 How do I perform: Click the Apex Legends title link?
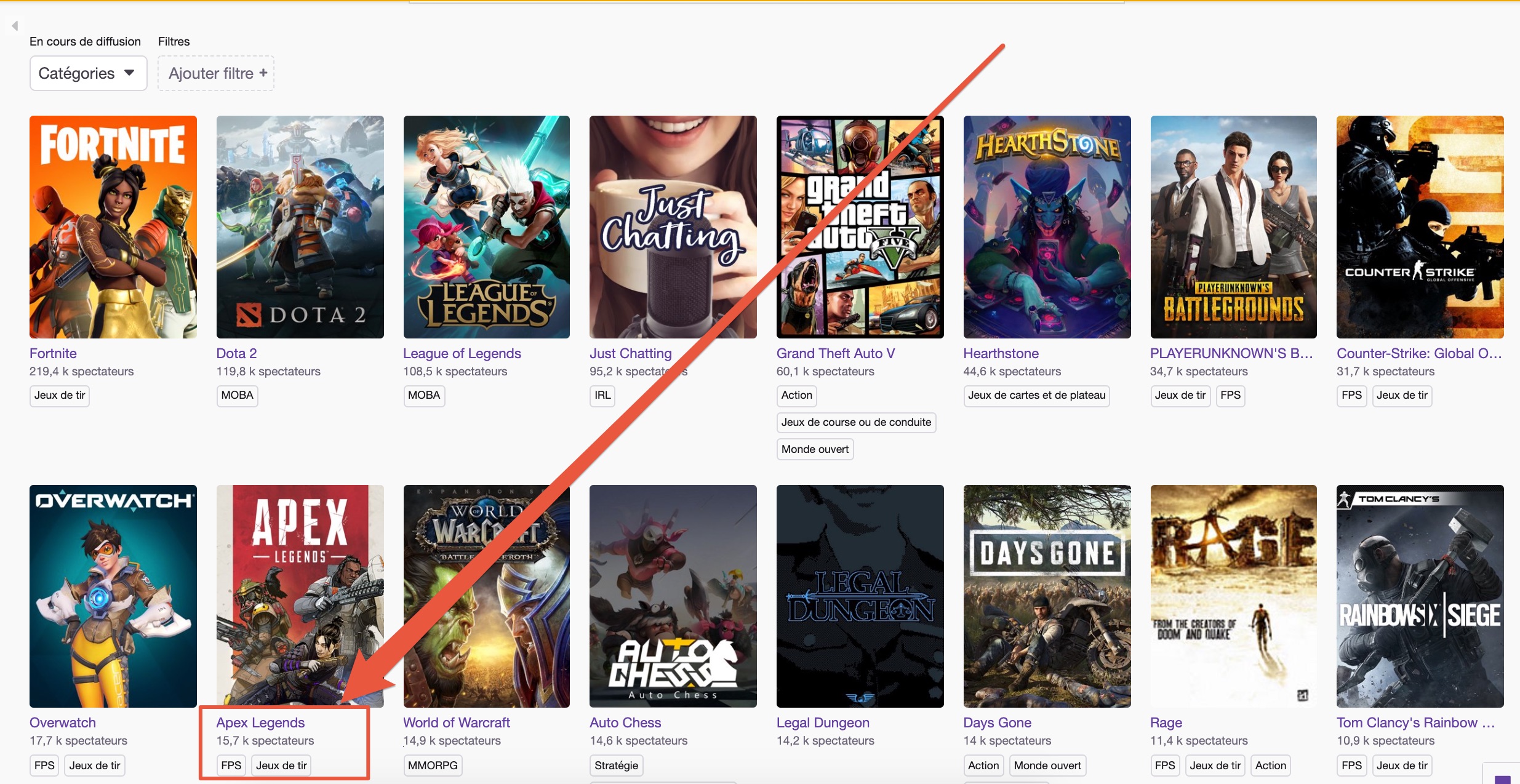pos(260,722)
